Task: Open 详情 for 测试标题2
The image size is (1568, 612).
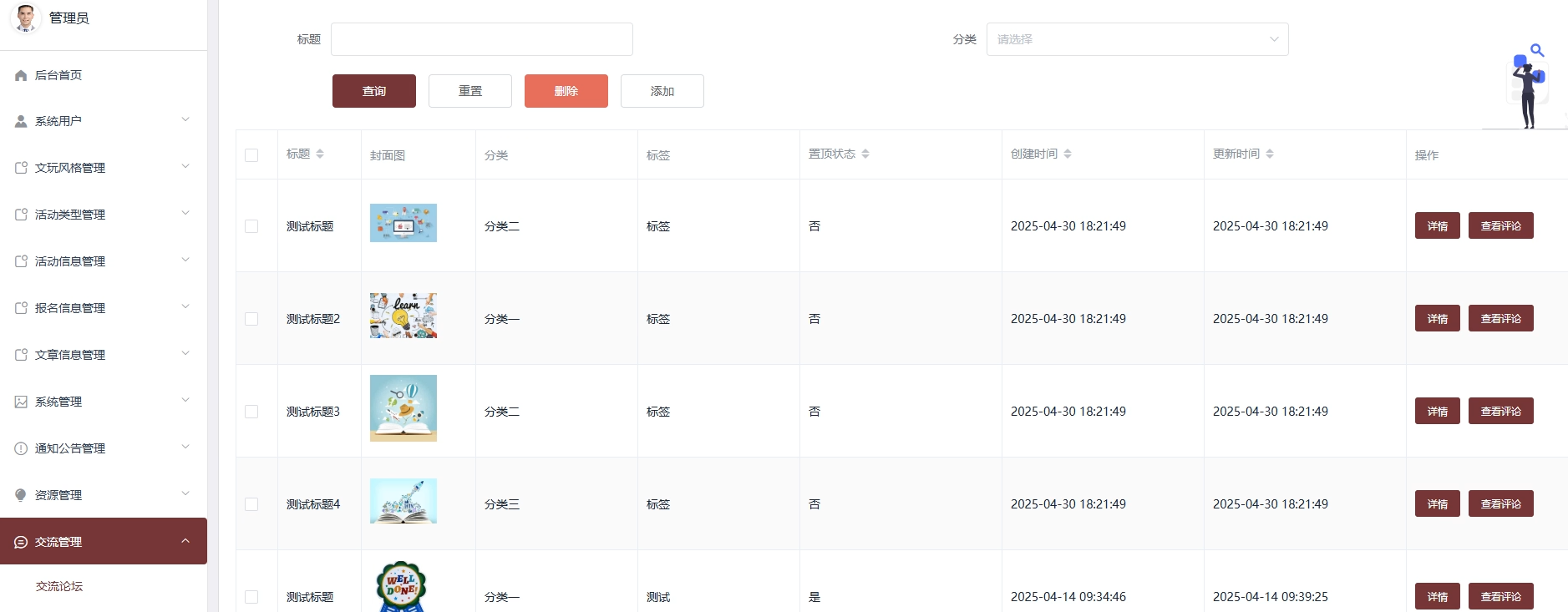Action: coord(1438,318)
